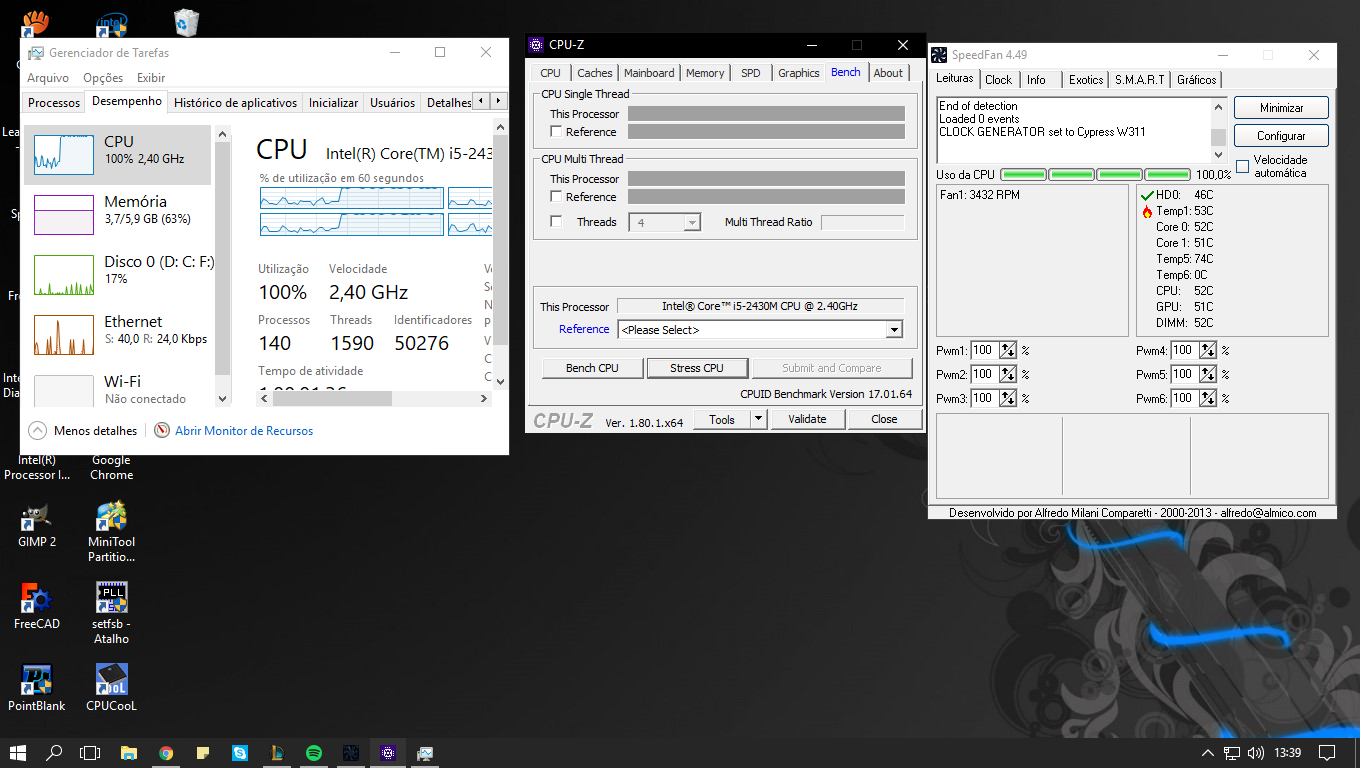Switch to SpeedFan fan icon in taskbar
The image size is (1360, 768).
click(x=351, y=753)
